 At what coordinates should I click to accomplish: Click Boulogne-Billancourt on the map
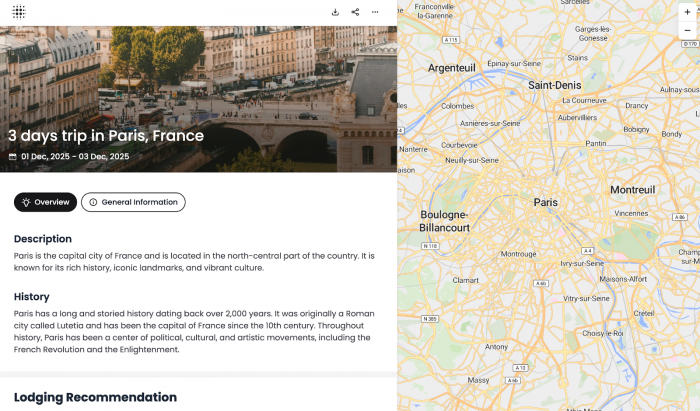(x=445, y=221)
